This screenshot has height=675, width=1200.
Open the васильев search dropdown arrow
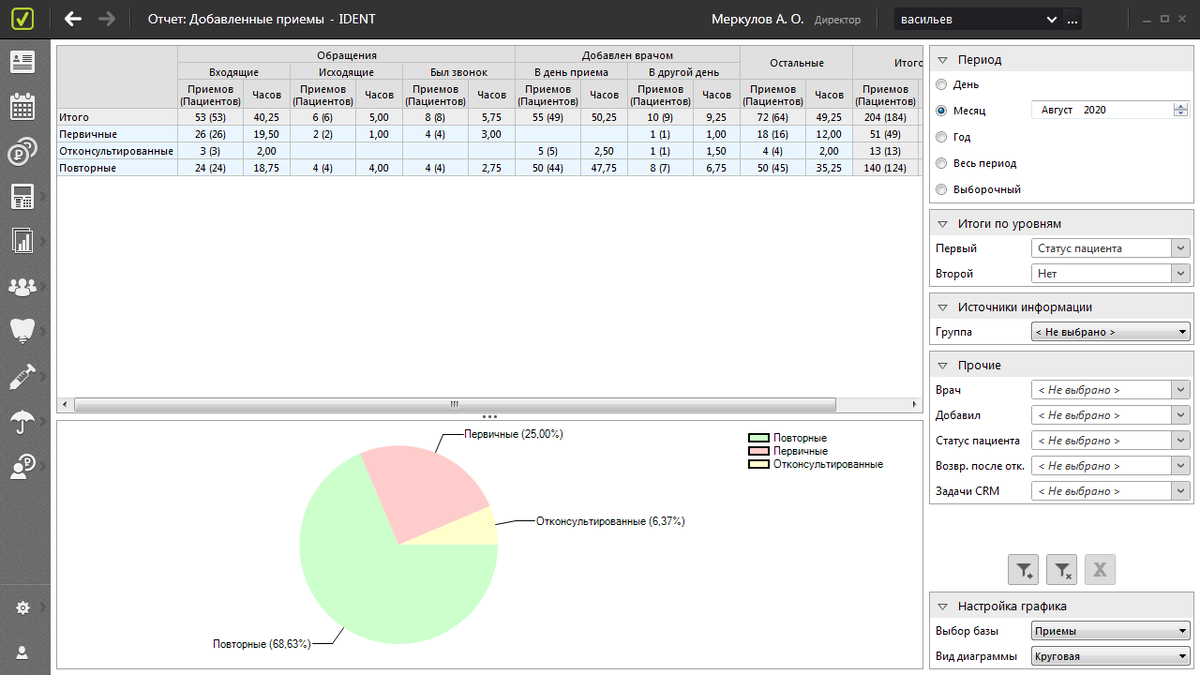[x=1052, y=19]
